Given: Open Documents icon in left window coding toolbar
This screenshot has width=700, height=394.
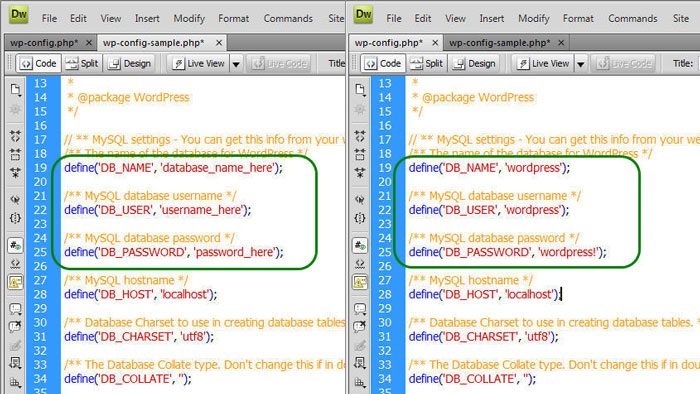Looking at the screenshot, I should (x=15, y=90).
